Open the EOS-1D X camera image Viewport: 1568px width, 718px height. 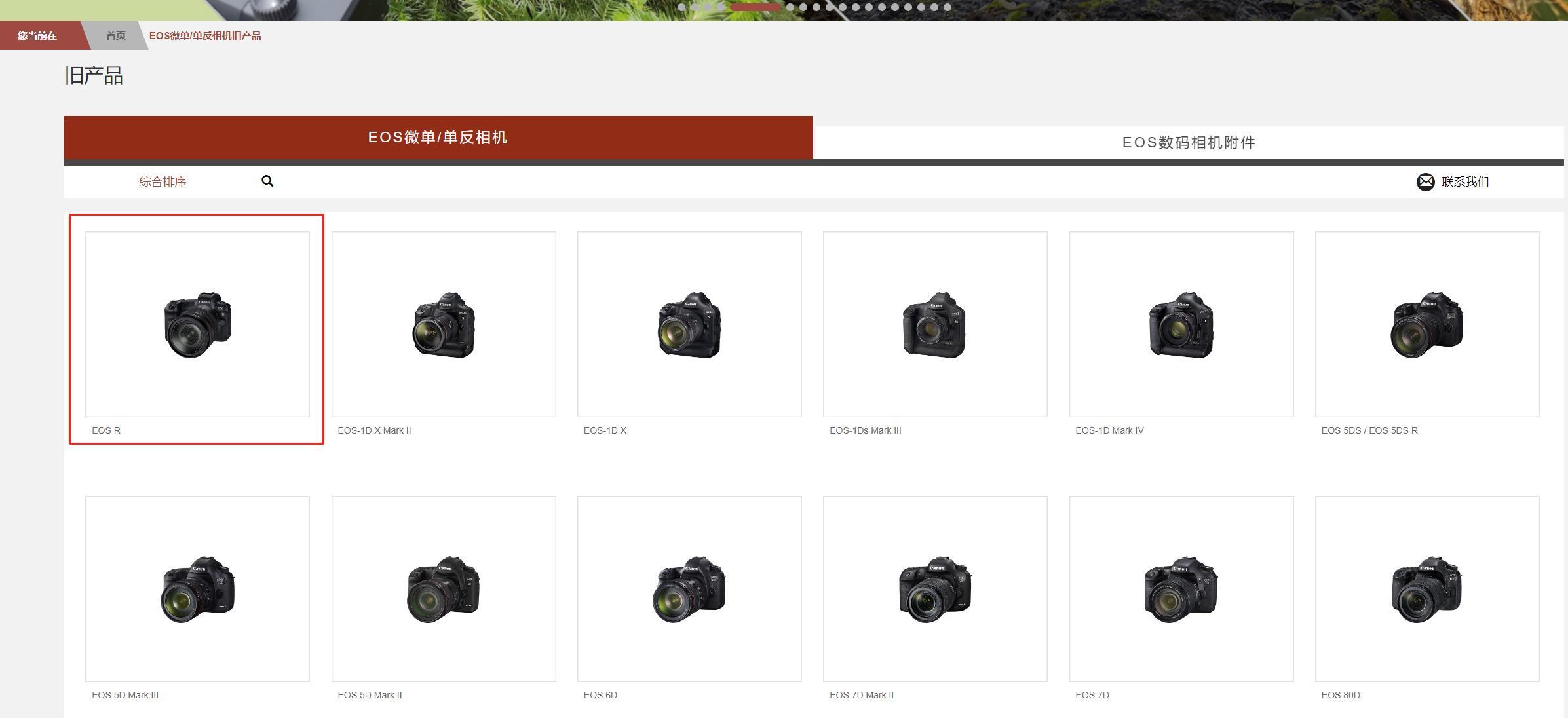click(x=689, y=324)
